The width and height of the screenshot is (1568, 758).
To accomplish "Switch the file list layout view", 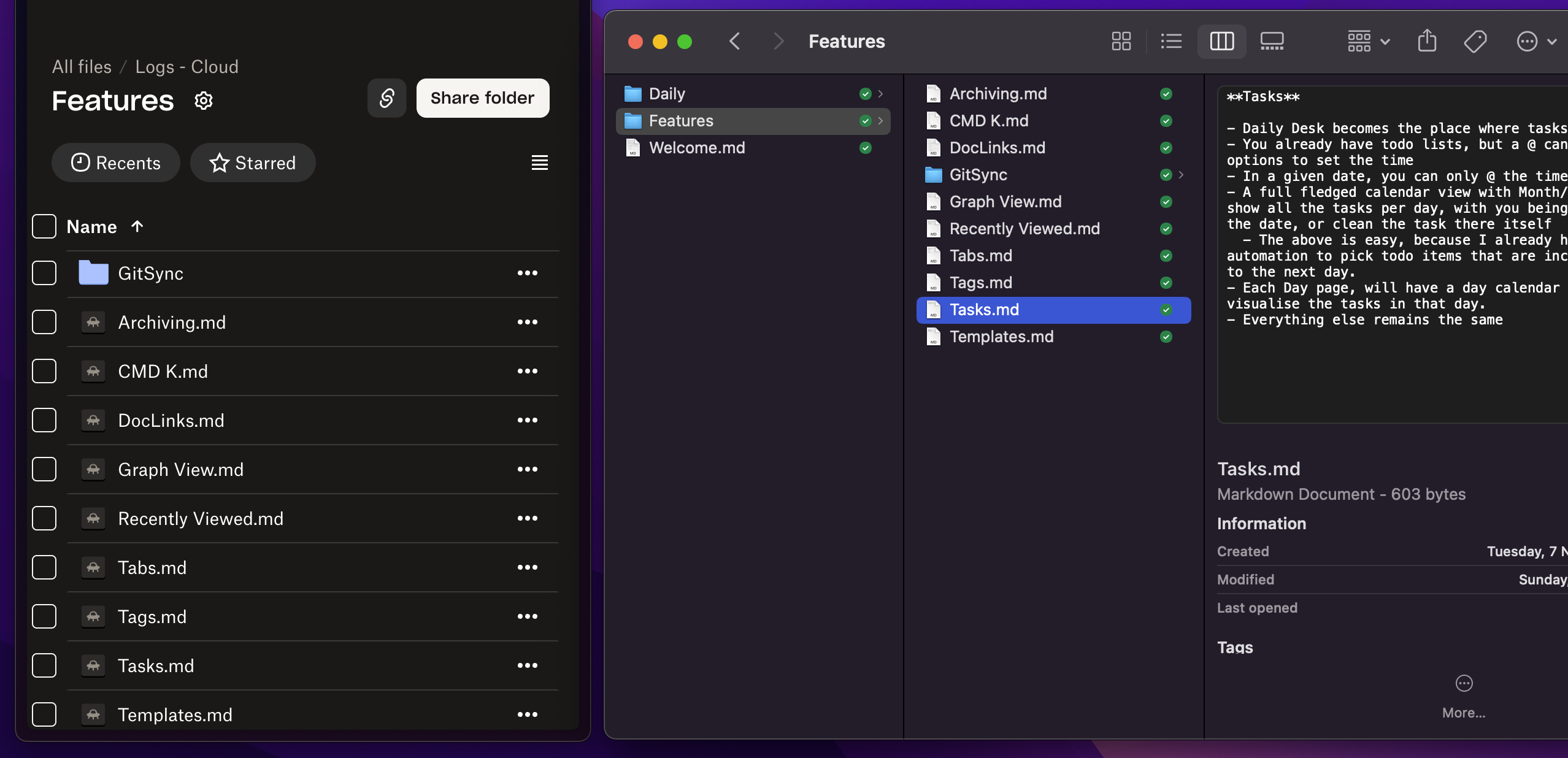I will click(x=539, y=163).
